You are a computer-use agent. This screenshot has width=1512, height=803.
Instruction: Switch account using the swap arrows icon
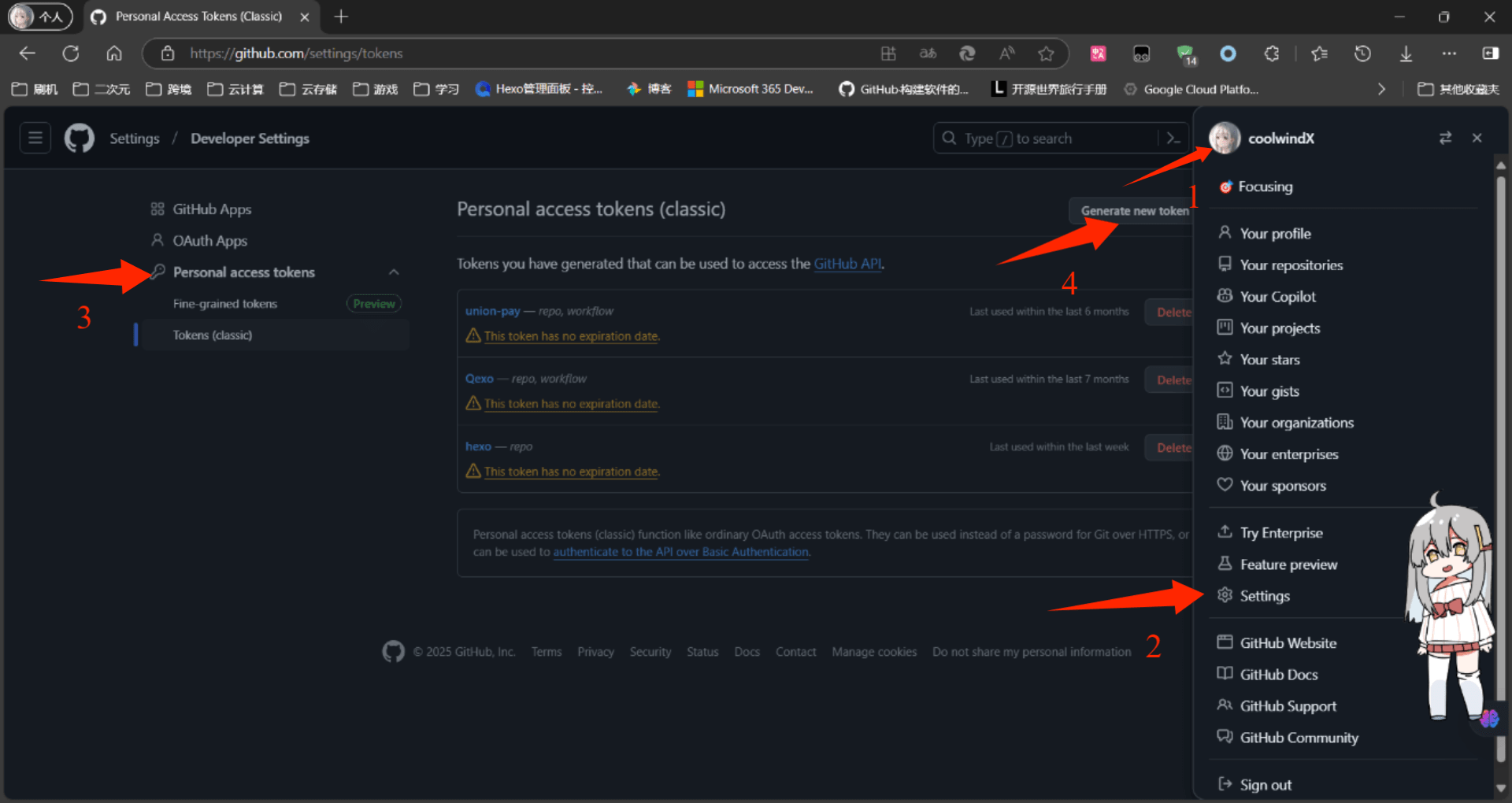pyautogui.click(x=1445, y=139)
